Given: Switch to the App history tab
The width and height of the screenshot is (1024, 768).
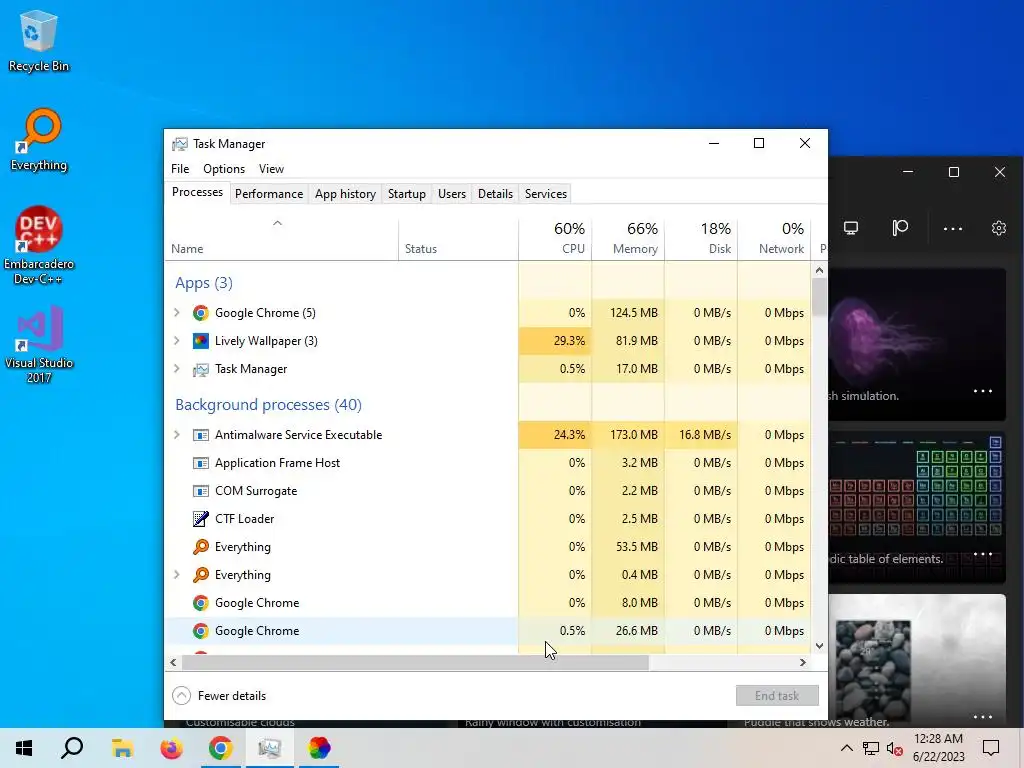Looking at the screenshot, I should click(x=345, y=194).
